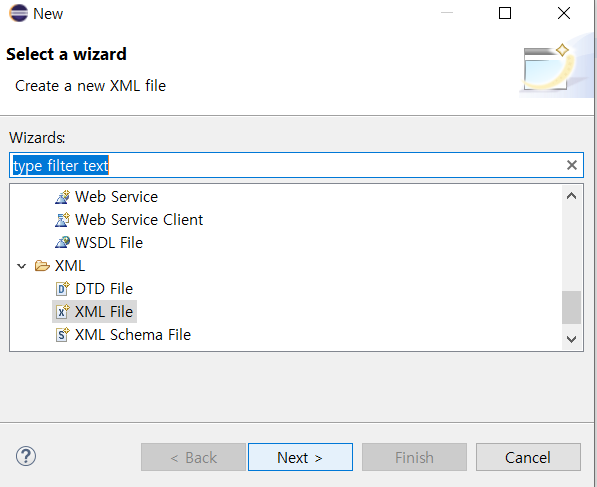Image resolution: width=597 pixels, height=487 pixels.
Task: Click the disabled < Back button
Action: pyautogui.click(x=193, y=457)
